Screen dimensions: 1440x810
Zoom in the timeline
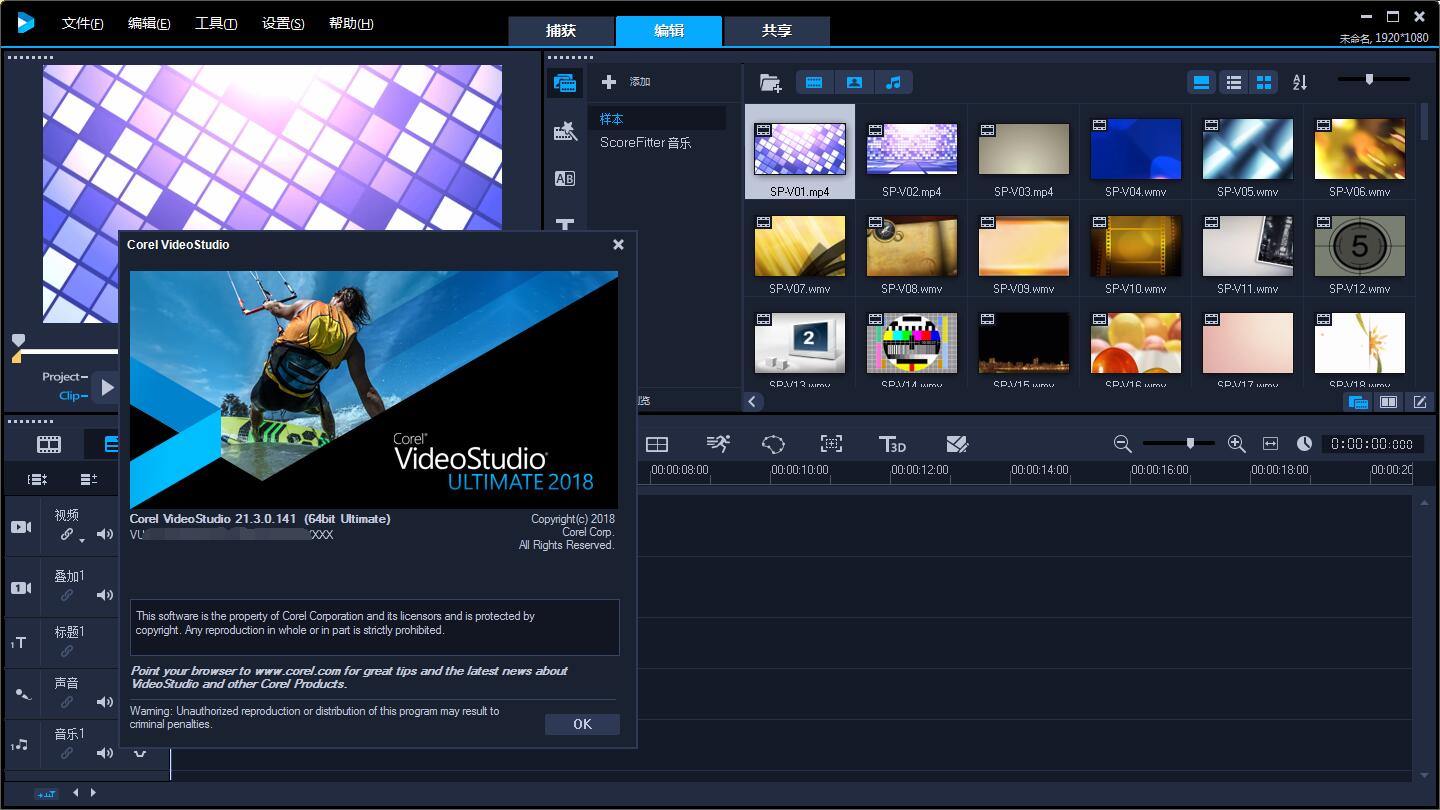[1236, 444]
